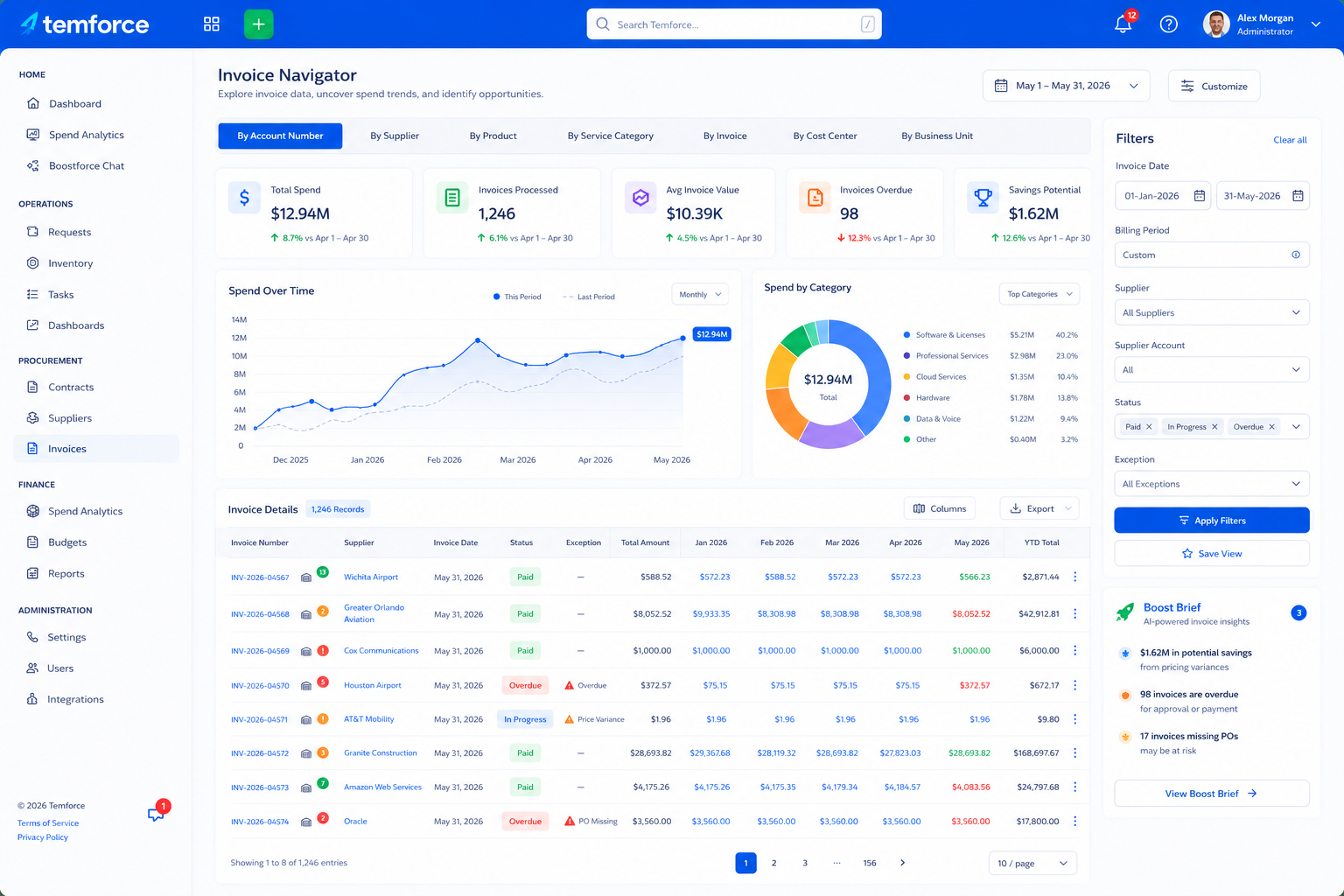Toggle the This Period legend item

tap(517, 297)
